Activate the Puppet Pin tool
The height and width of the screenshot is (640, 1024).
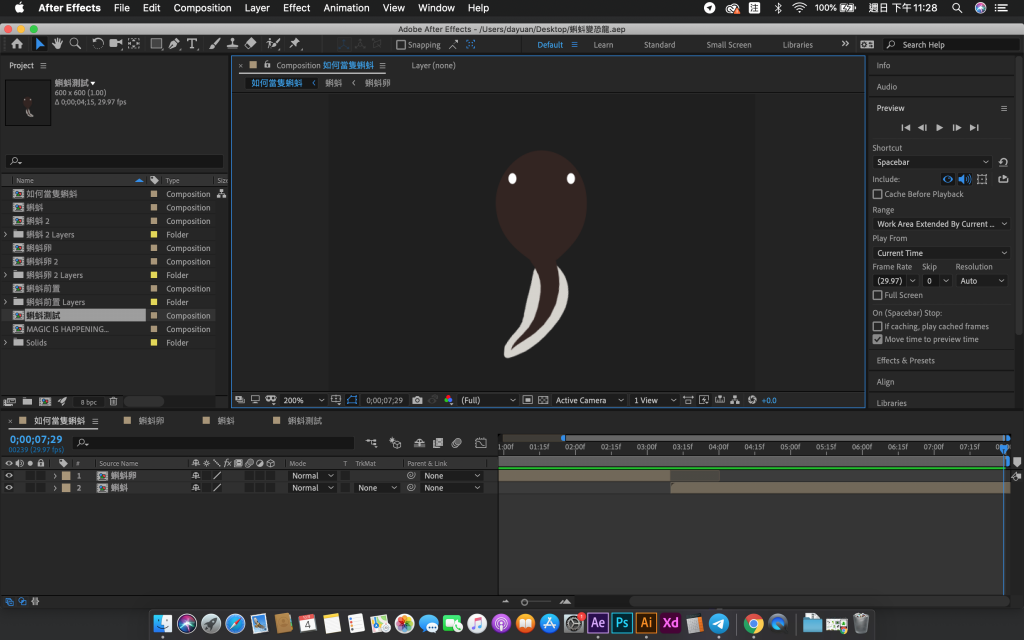pyautogui.click(x=294, y=44)
